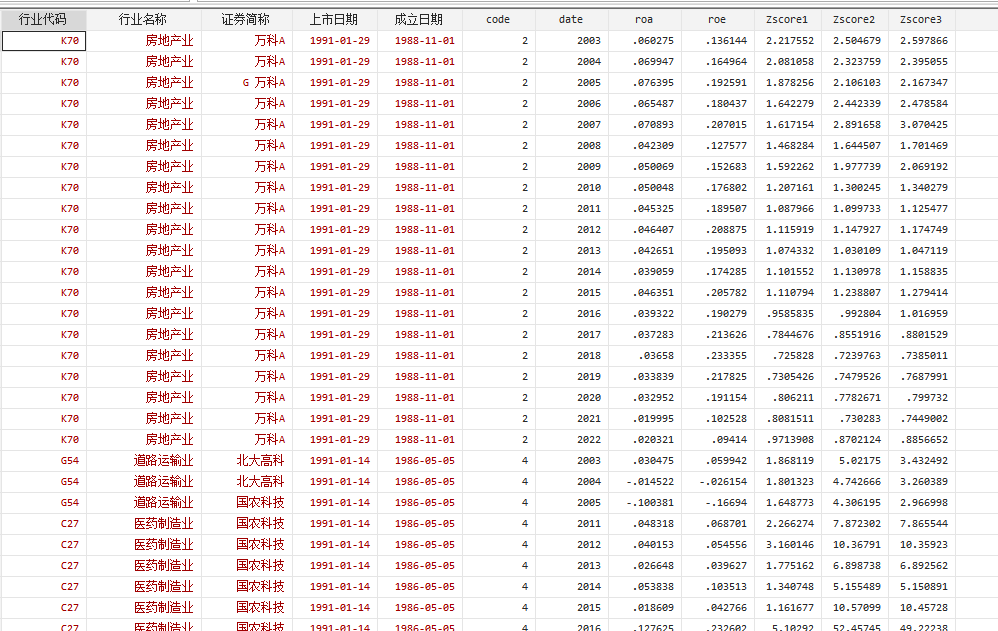Select the highlighted K70 cell in first row
998x631 pixels.
point(44,40)
